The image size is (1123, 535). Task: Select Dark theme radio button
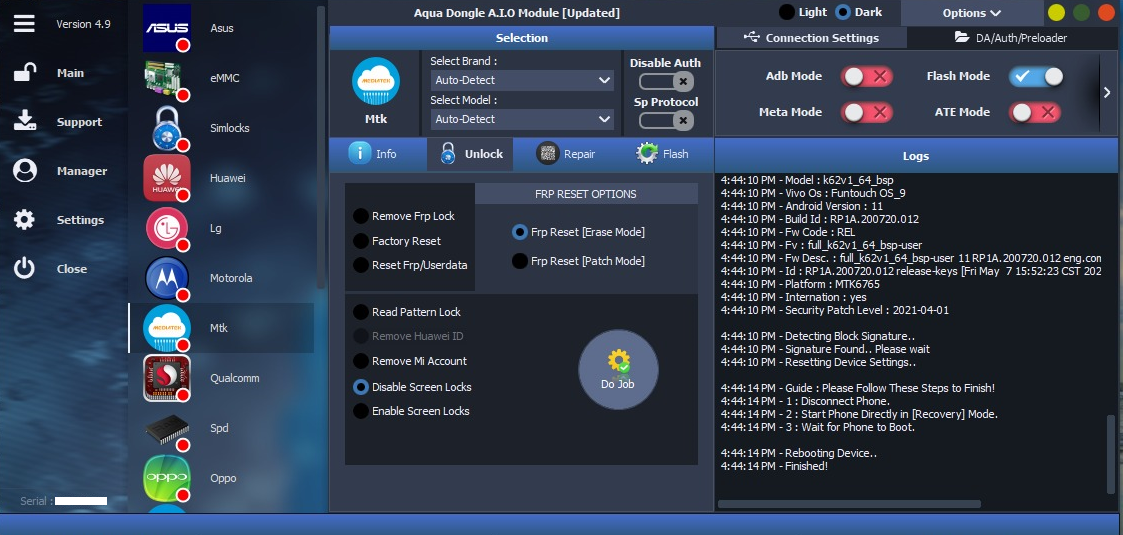click(843, 12)
